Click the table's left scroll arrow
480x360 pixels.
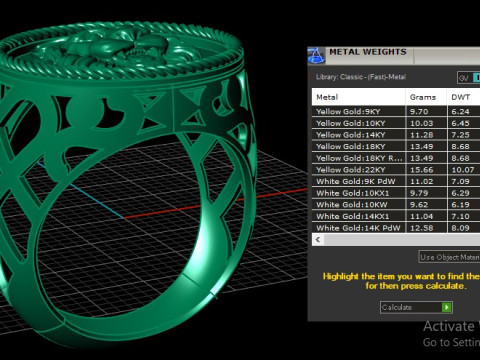click(318, 239)
